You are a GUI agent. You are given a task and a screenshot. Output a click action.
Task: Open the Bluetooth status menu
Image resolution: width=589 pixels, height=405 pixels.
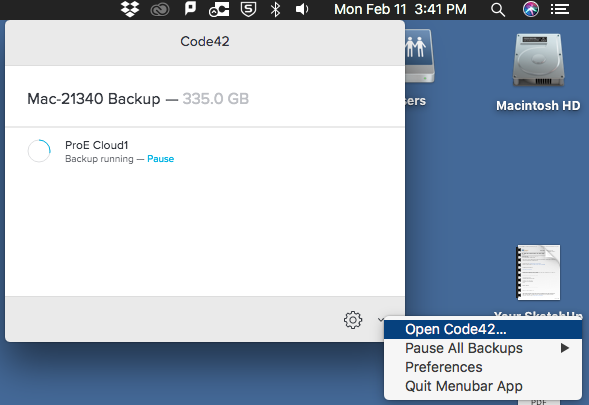pos(275,9)
